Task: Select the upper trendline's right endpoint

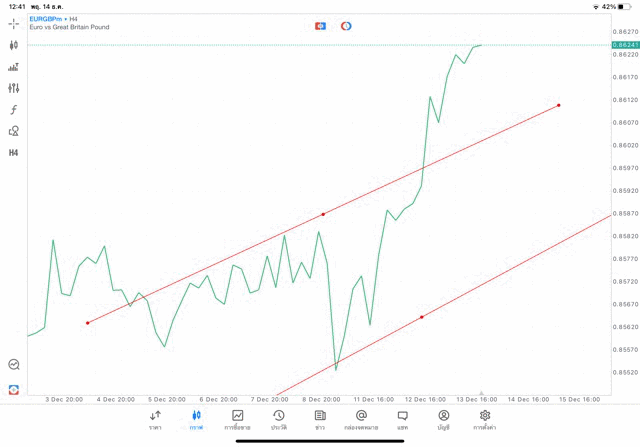Action: [559, 105]
